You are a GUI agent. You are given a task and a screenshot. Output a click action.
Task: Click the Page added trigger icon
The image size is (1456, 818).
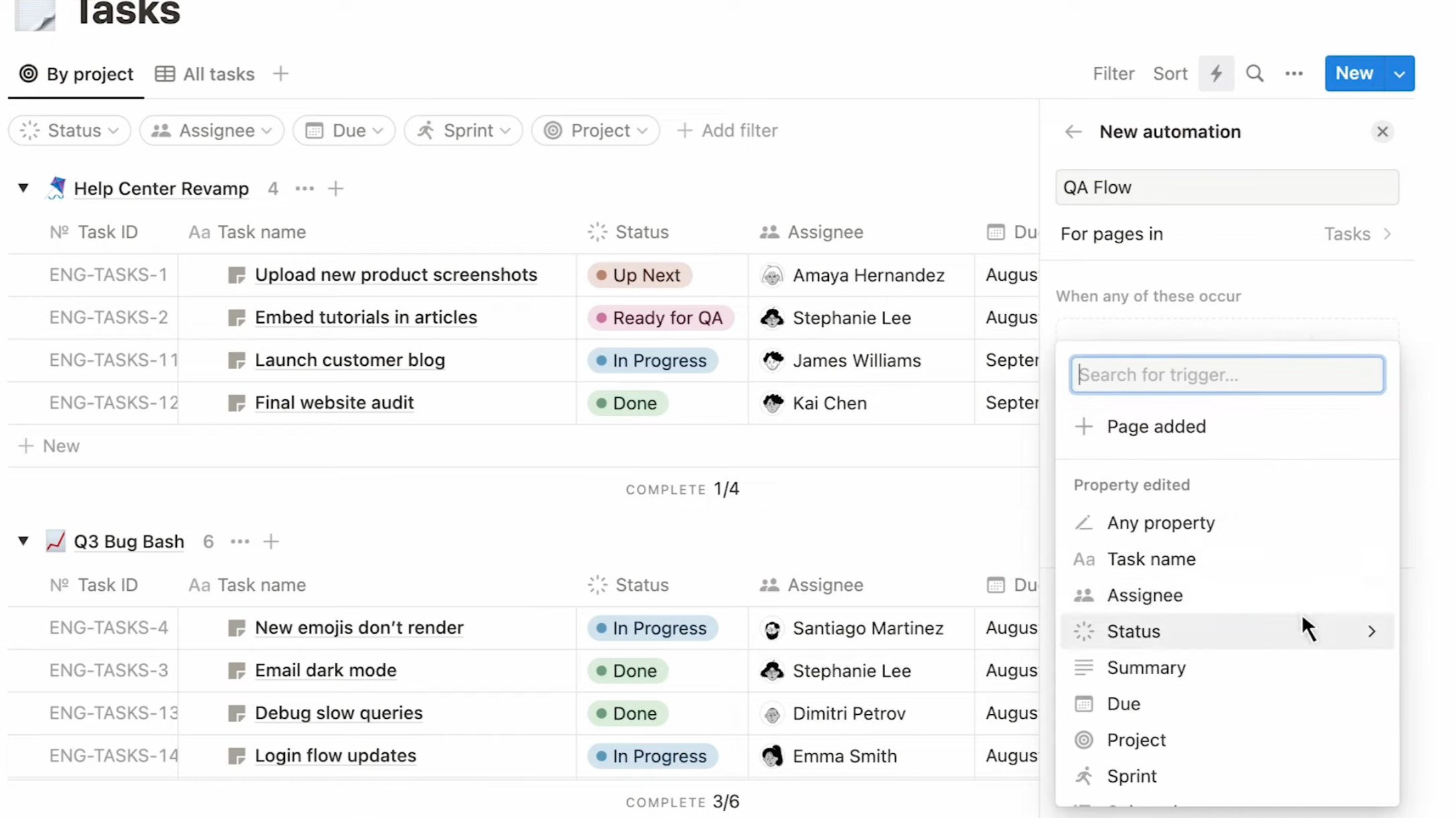click(1084, 426)
